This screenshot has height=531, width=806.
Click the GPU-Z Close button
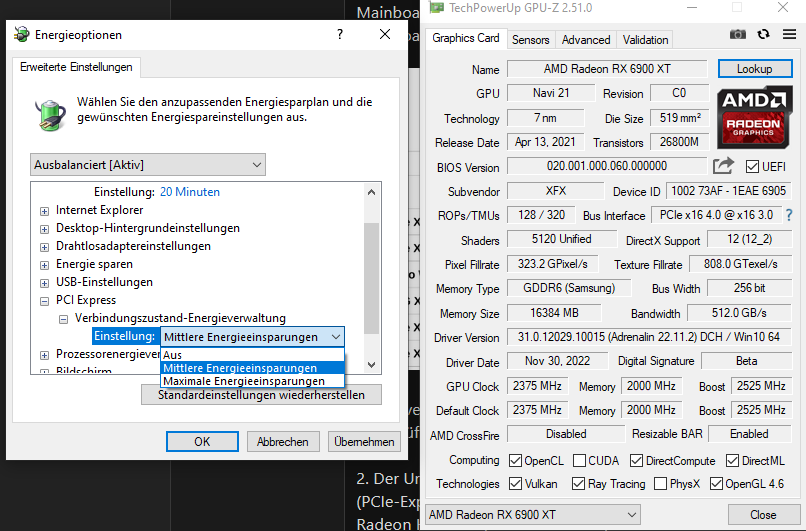[762, 515]
